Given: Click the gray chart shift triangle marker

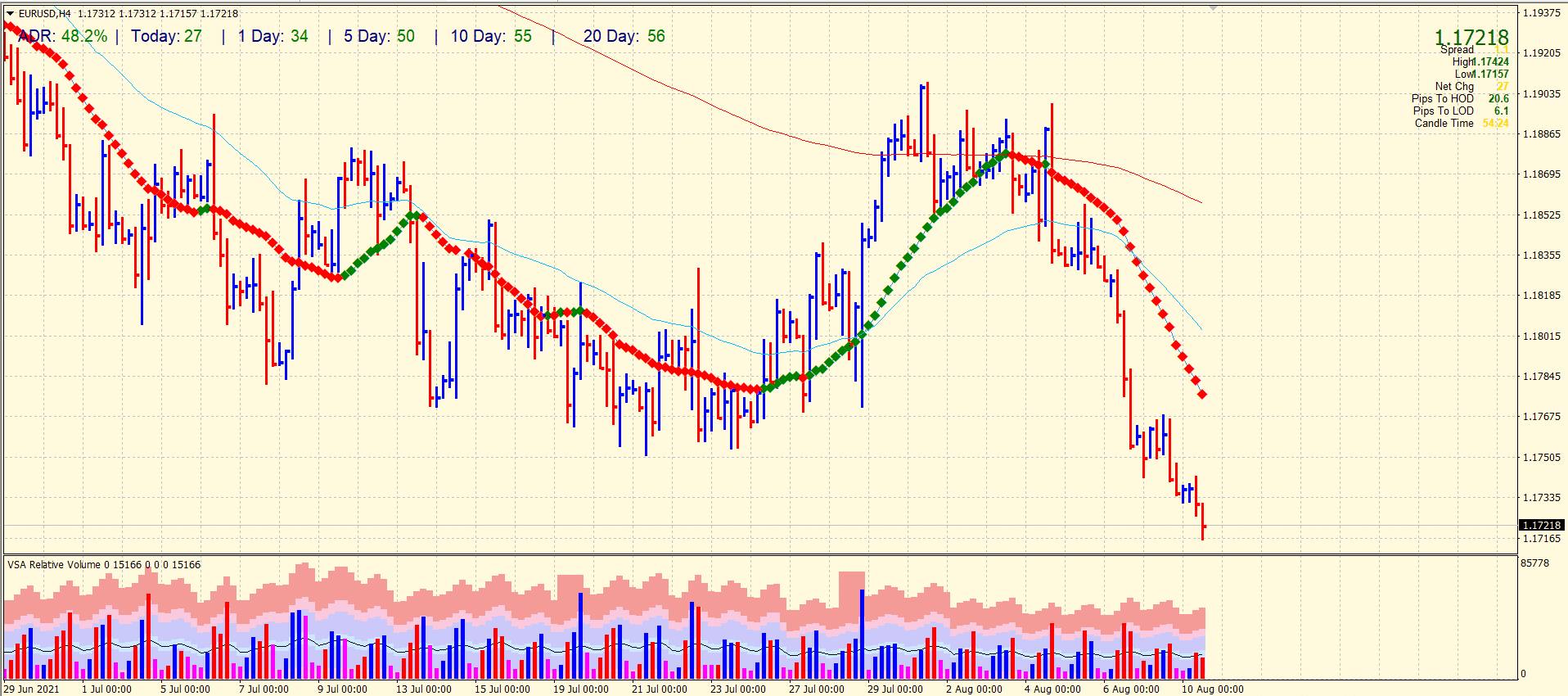Looking at the screenshot, I should (1213, 7).
